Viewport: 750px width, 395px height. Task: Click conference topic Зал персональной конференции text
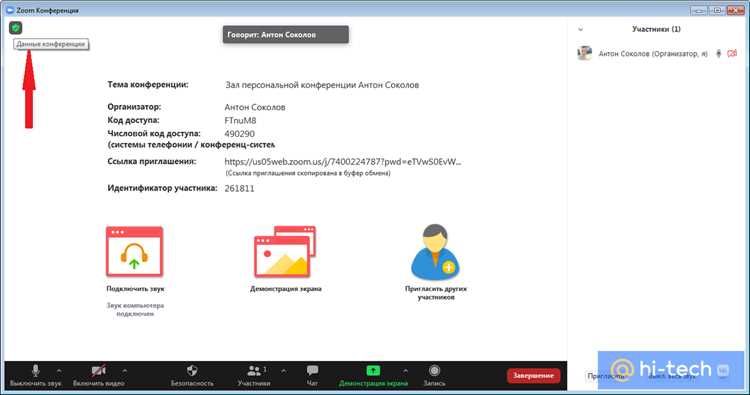click(x=322, y=85)
